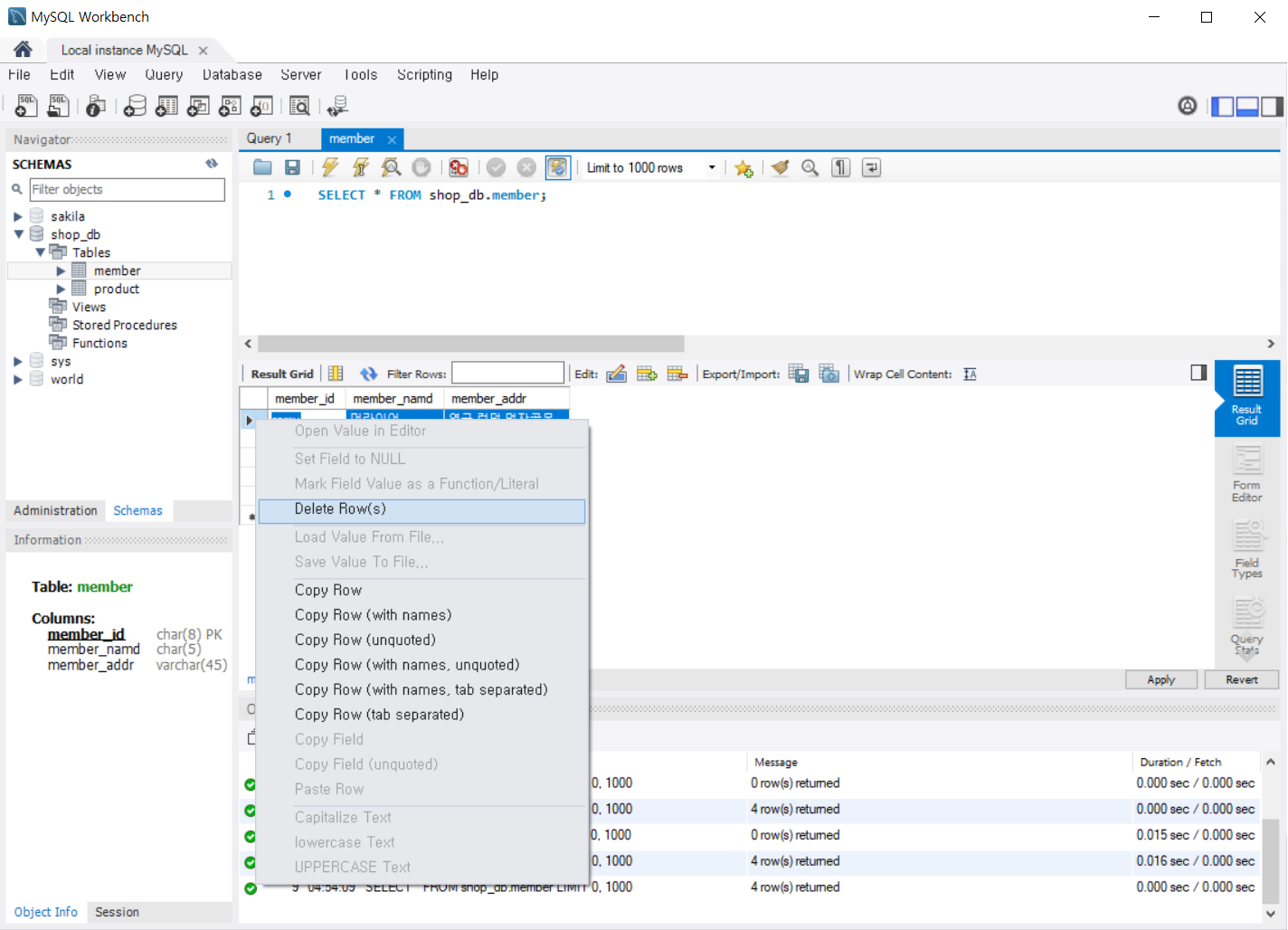Create a new SQL tab icon

26,106
